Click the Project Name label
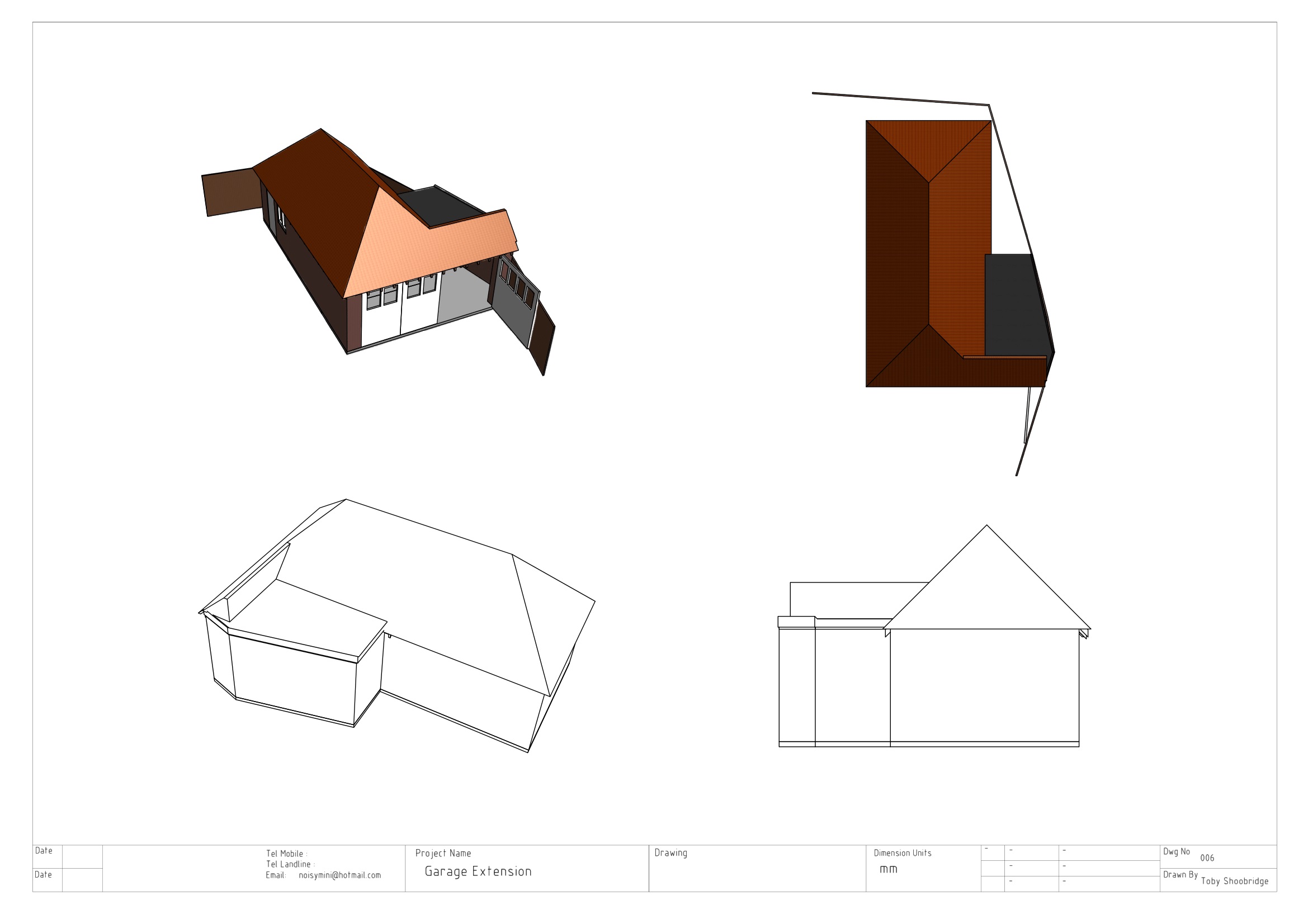 coord(443,853)
